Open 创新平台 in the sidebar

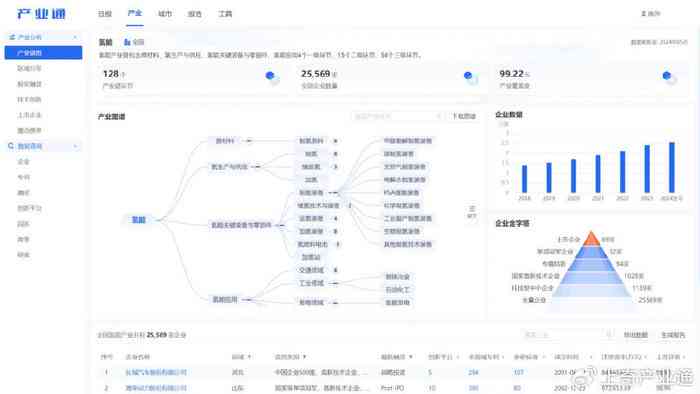pos(29,208)
